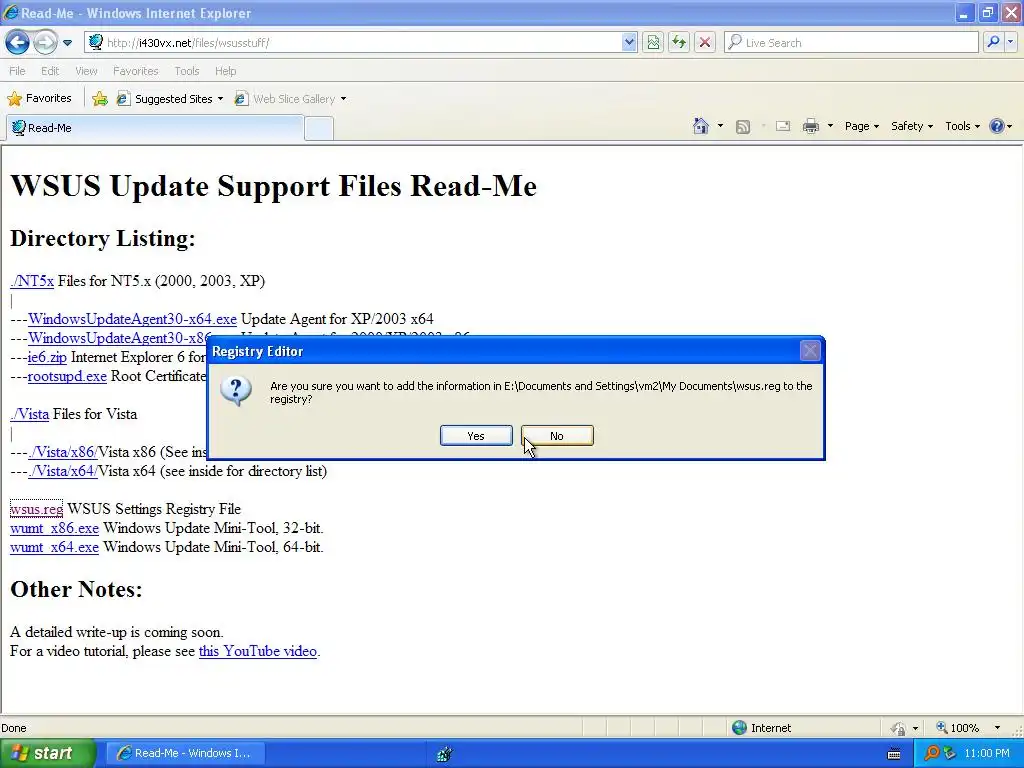
Task: Open the Favorites menu in menu bar
Action: click(135, 71)
